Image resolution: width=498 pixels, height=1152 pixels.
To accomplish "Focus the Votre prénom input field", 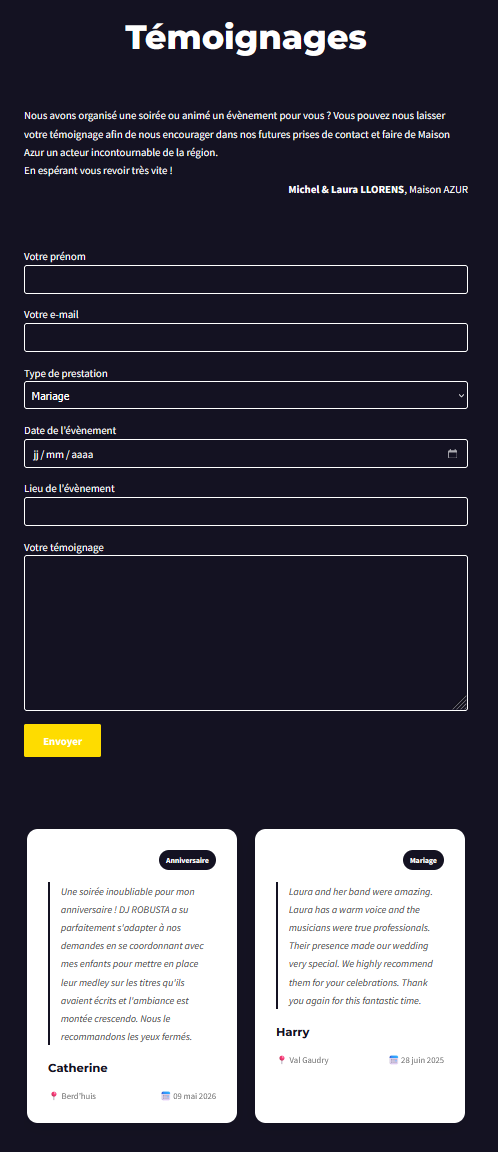I will coord(246,280).
